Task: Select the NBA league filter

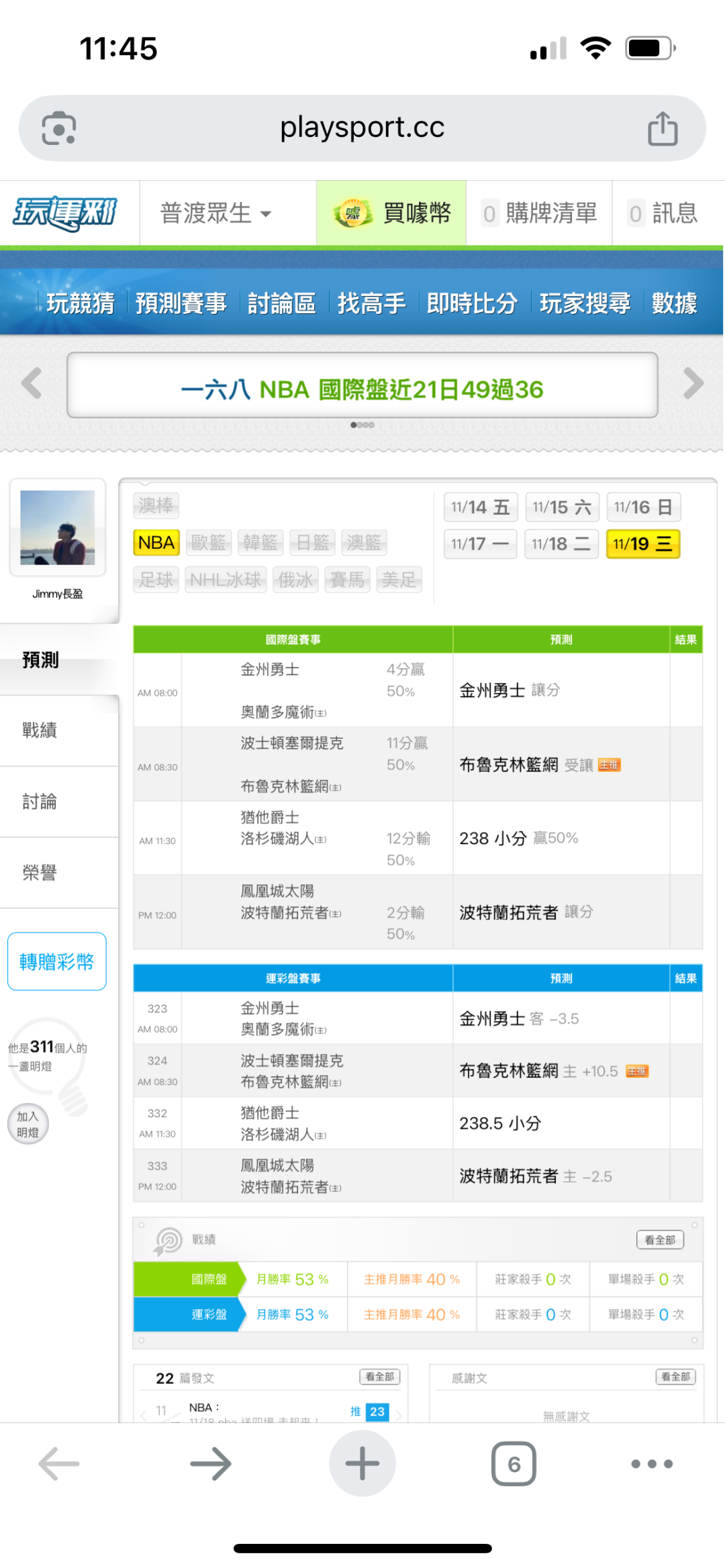Action: point(156,542)
